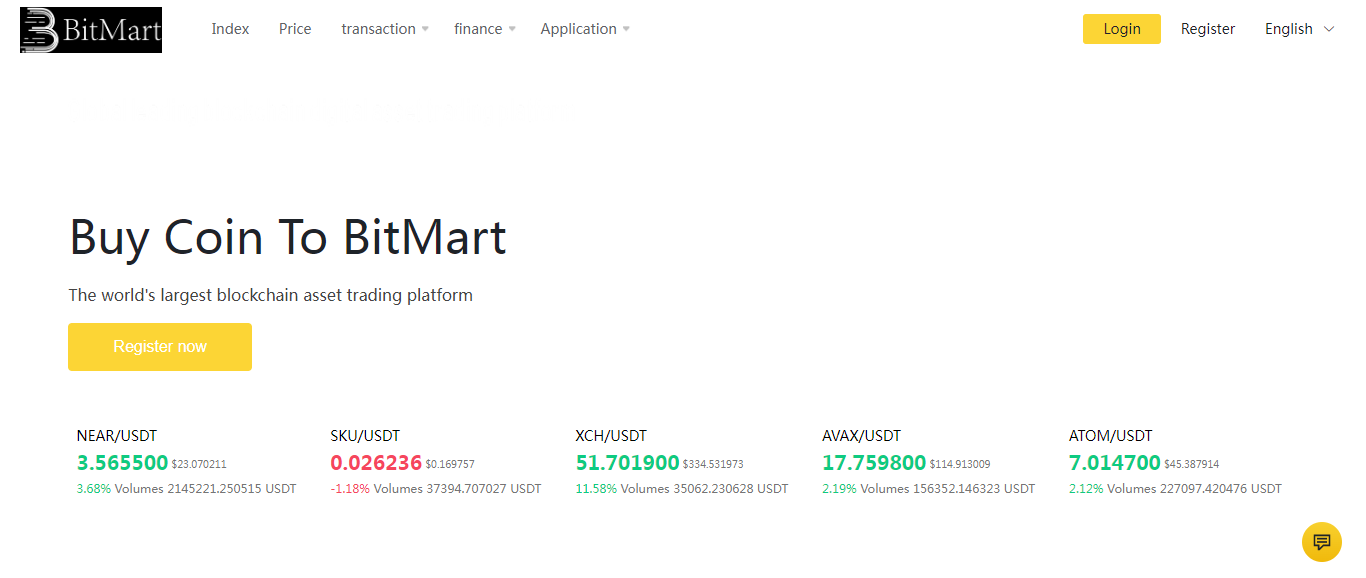Click the NEAR price 3.565500
Image resolution: width=1366 pixels, height=578 pixels.
122,463
